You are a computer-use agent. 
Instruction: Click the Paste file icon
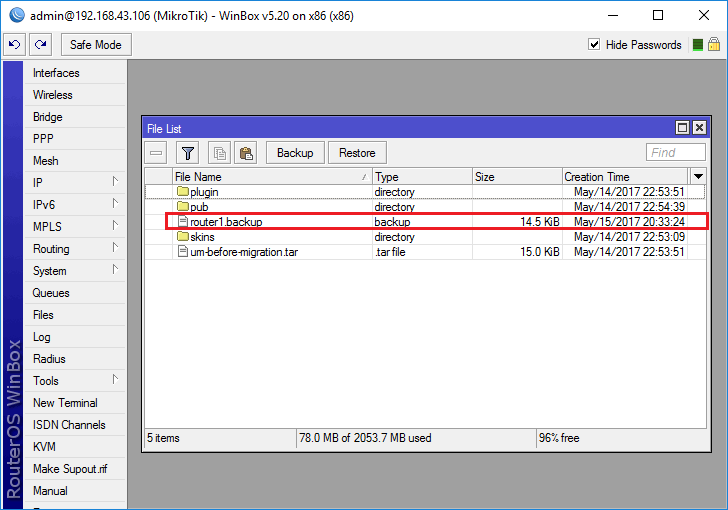pos(246,153)
